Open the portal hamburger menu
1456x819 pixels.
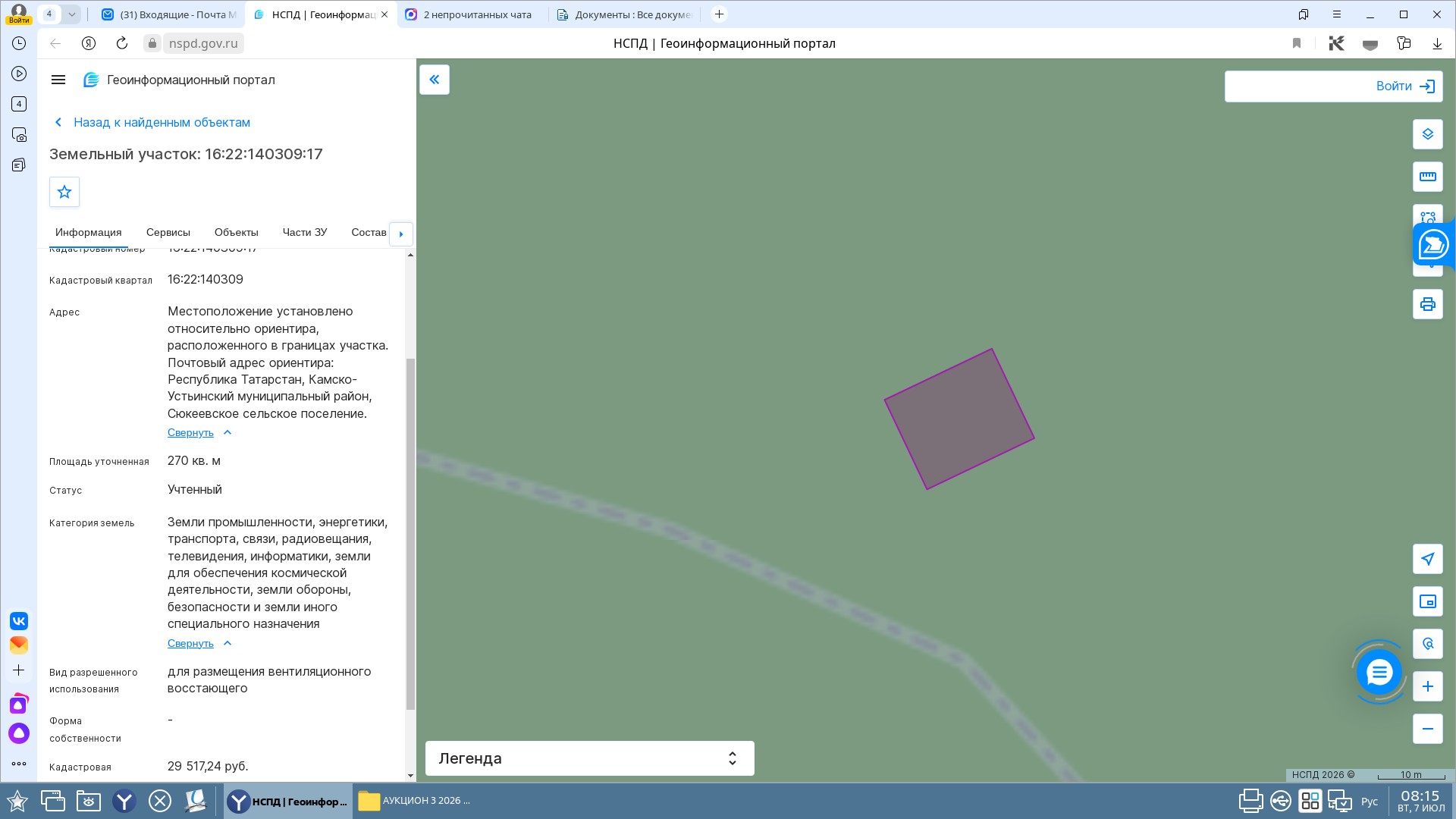pos(58,80)
